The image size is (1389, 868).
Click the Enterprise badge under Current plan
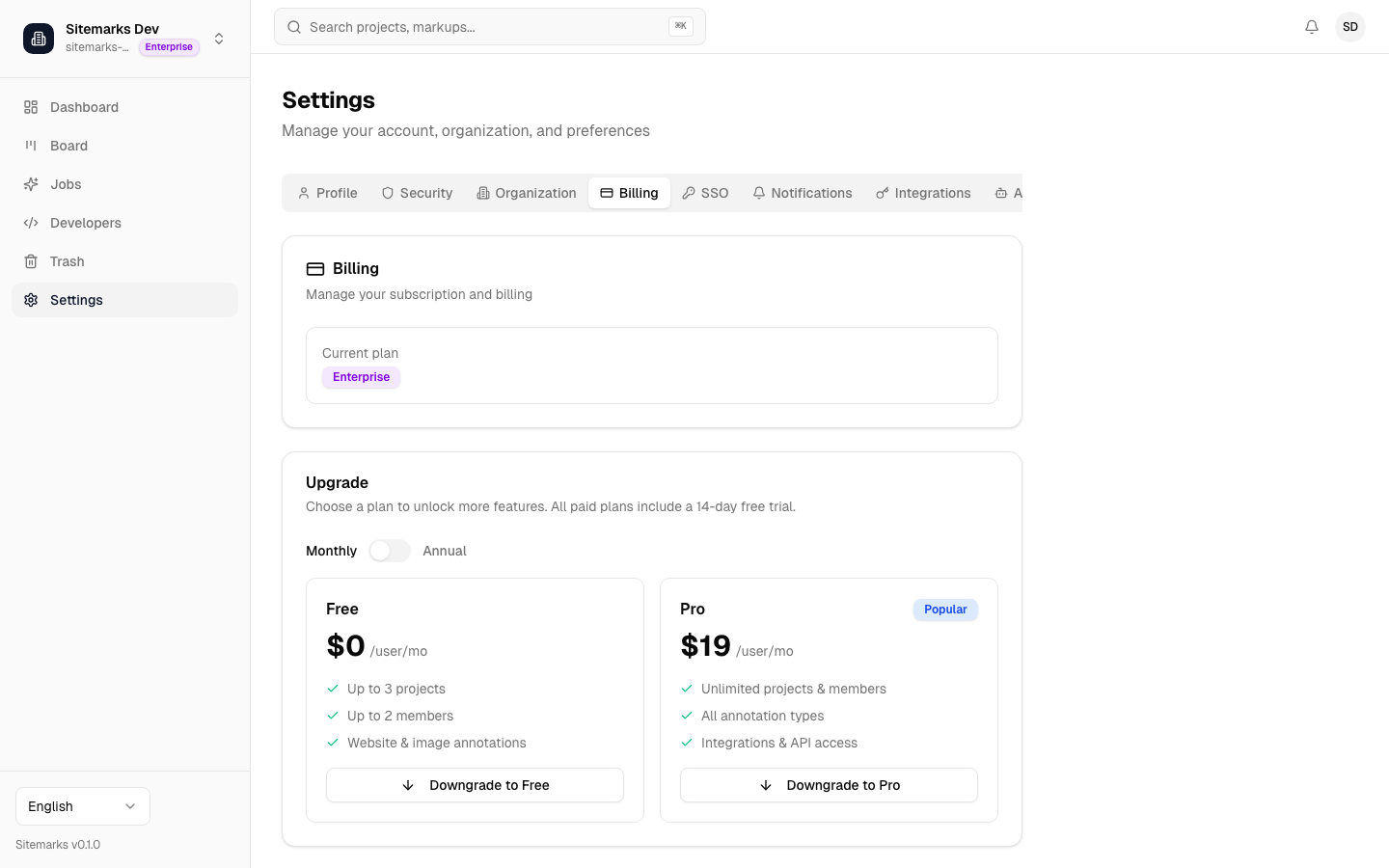[x=361, y=377]
